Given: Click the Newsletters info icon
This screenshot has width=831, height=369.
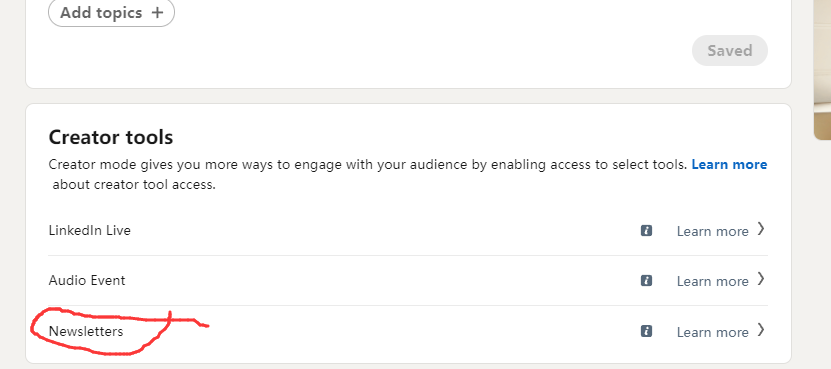Looking at the screenshot, I should pyautogui.click(x=646, y=331).
